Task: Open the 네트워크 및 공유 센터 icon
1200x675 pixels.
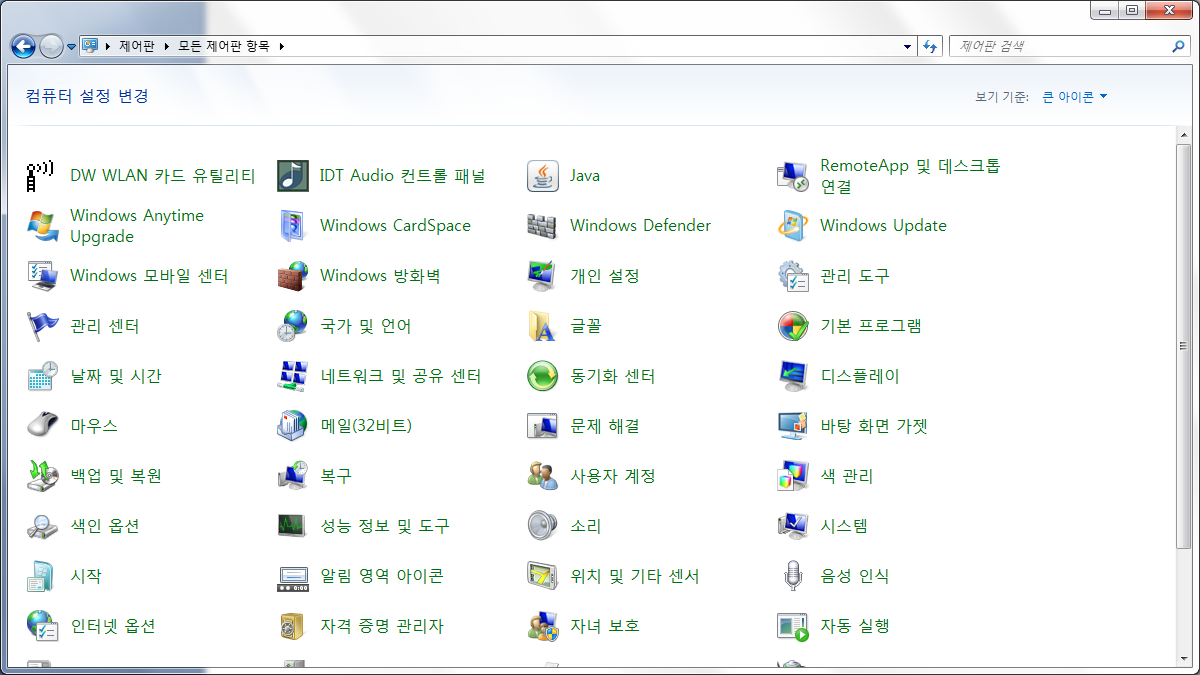Action: click(293, 376)
